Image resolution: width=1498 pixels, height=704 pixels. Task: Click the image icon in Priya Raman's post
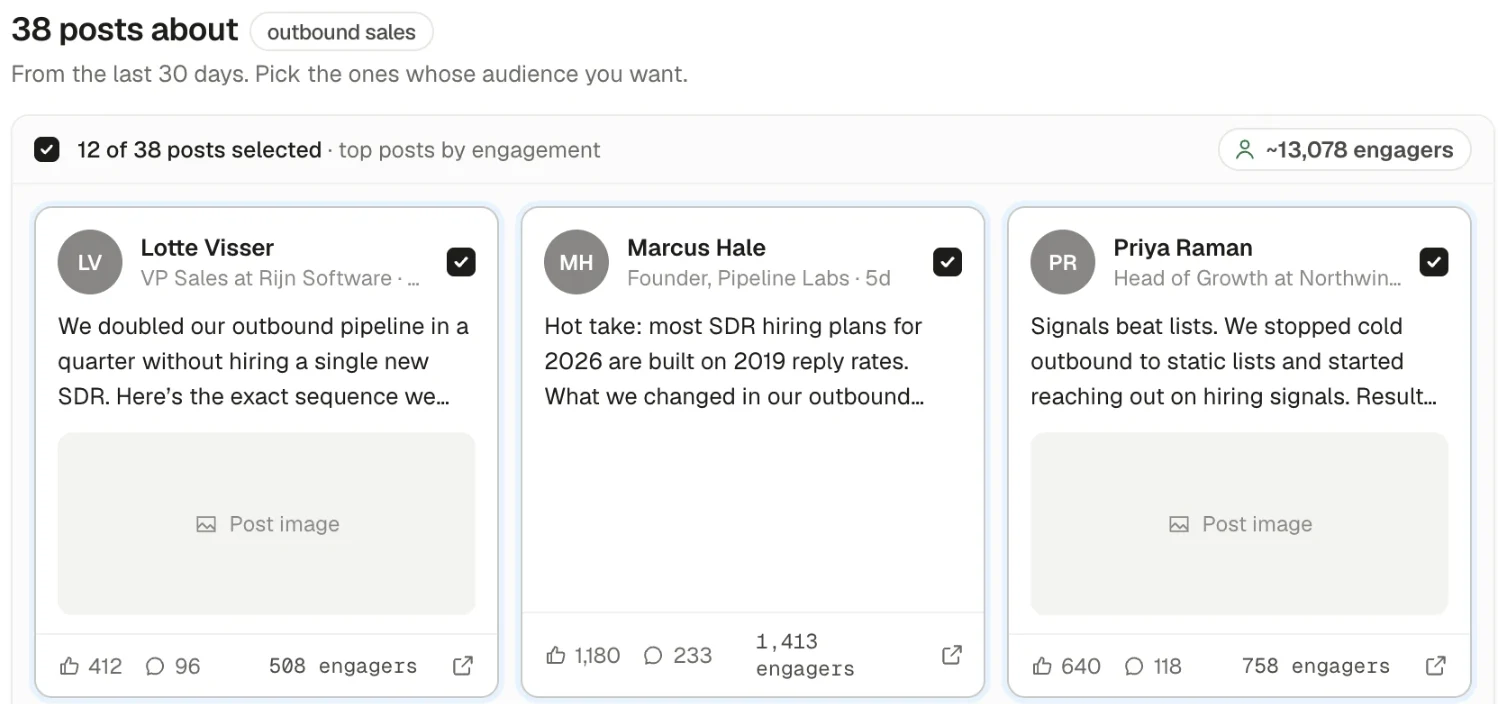pos(1179,524)
